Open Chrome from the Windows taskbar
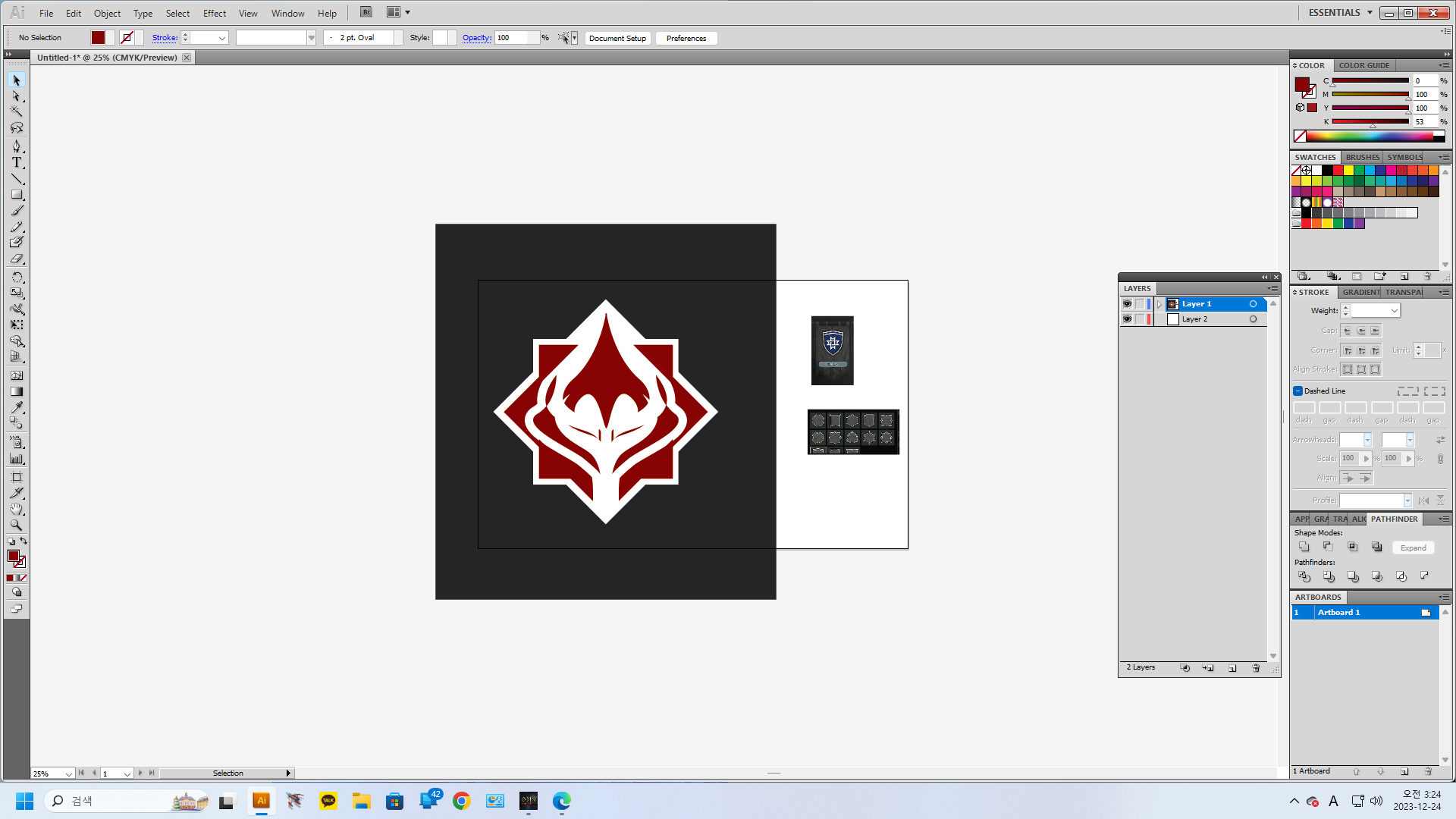This screenshot has width=1456, height=819. [x=461, y=801]
